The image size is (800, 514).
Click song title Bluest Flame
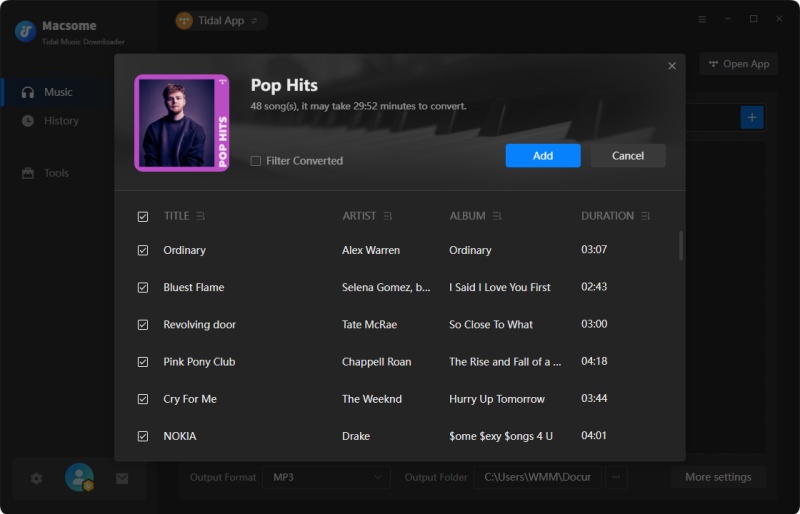[193, 288]
